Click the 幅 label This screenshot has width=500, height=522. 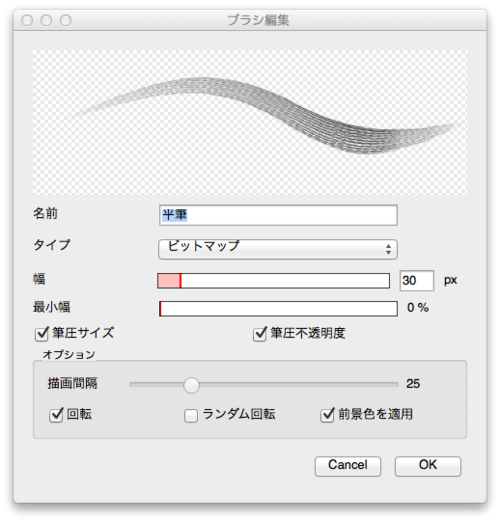[x=39, y=279]
